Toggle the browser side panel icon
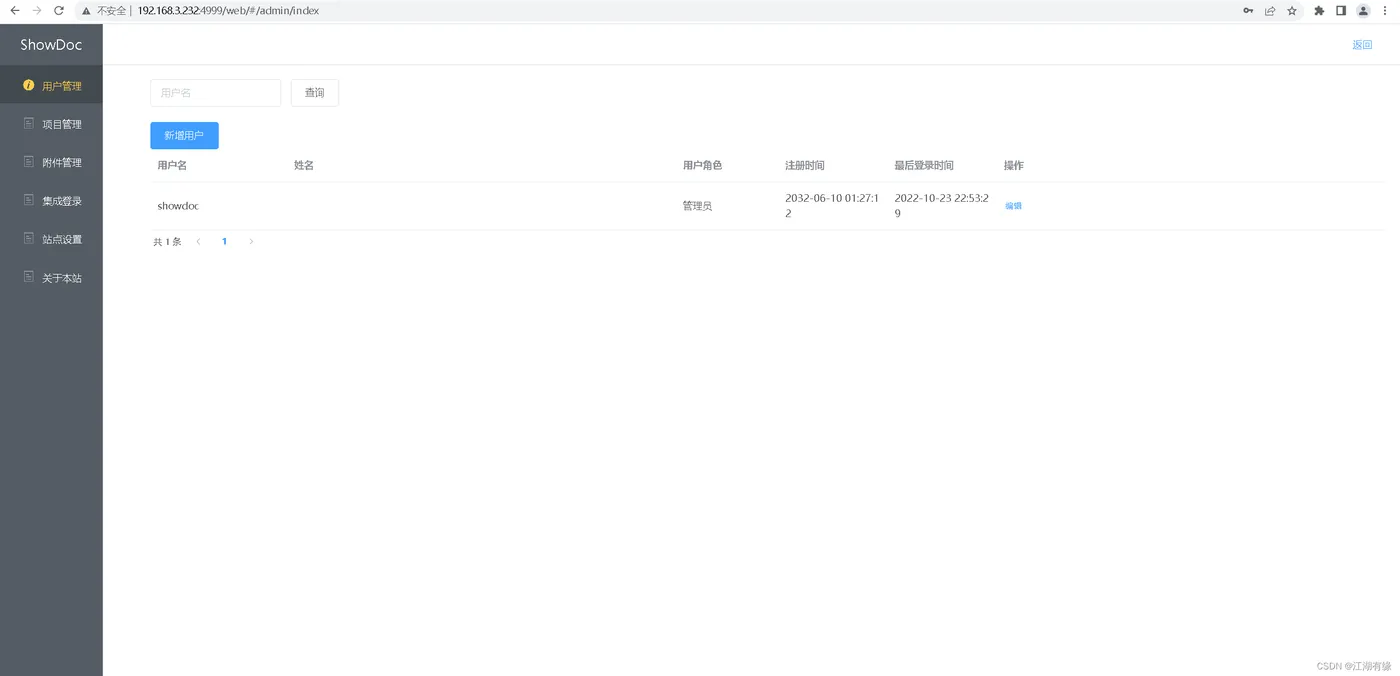Image resolution: width=1400 pixels, height=676 pixels. point(1341,11)
